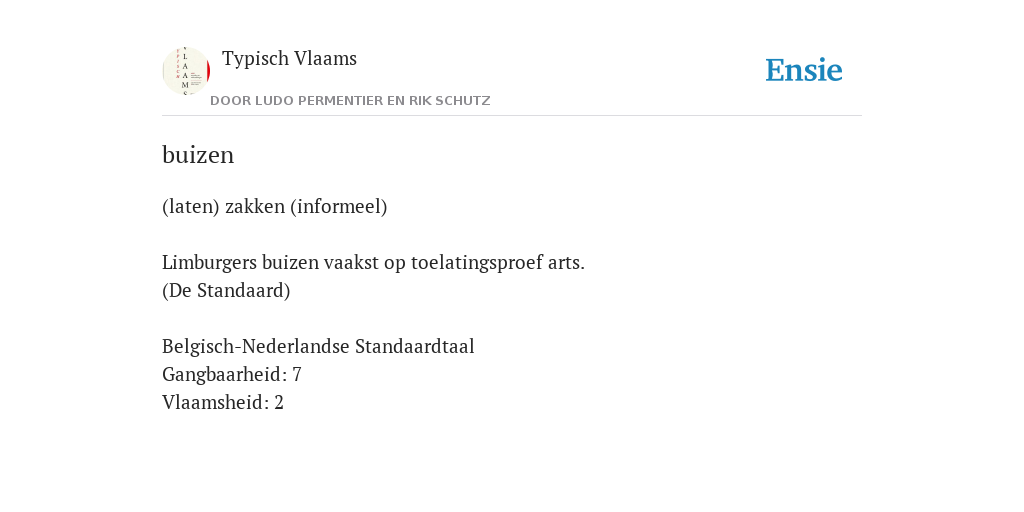Image resolution: width=1024 pixels, height=512 pixels.
Task: Click the '(informeel)' label
Action: click(x=339, y=206)
